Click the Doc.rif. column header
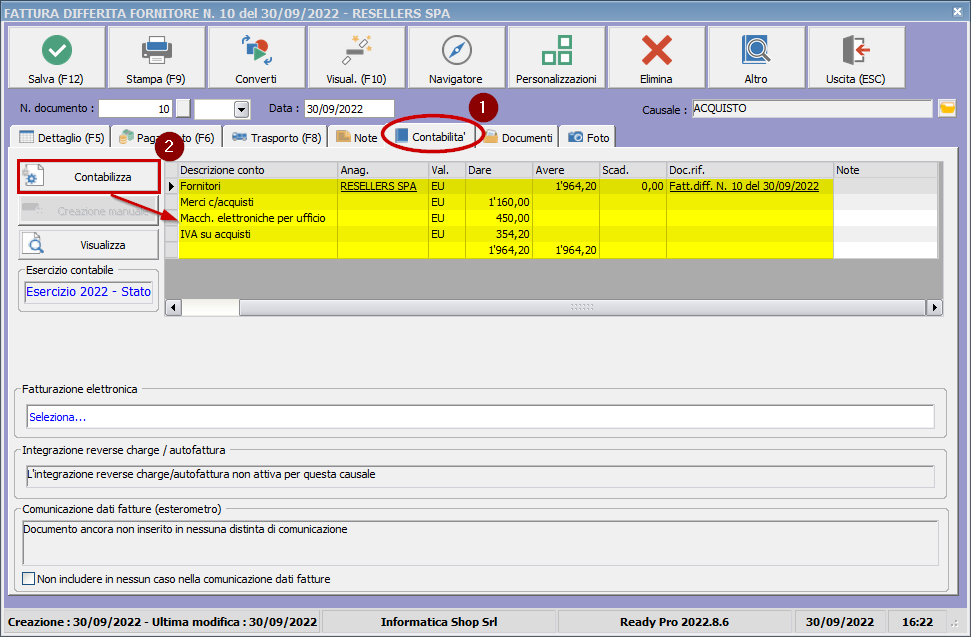Image resolution: width=971 pixels, height=637 pixels. pos(750,170)
